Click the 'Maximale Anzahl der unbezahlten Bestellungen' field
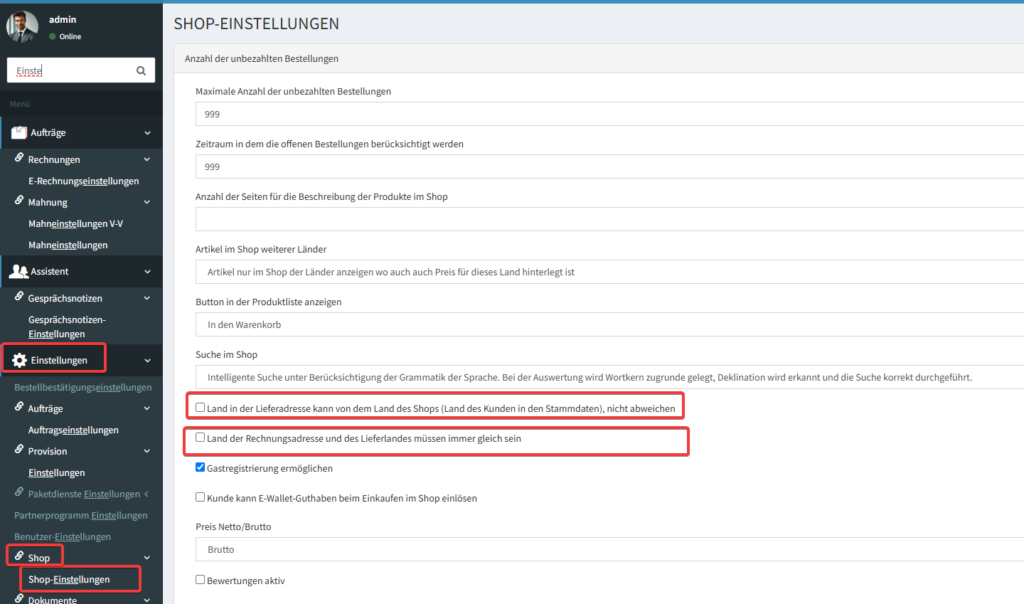1024x604 pixels. click(608, 114)
